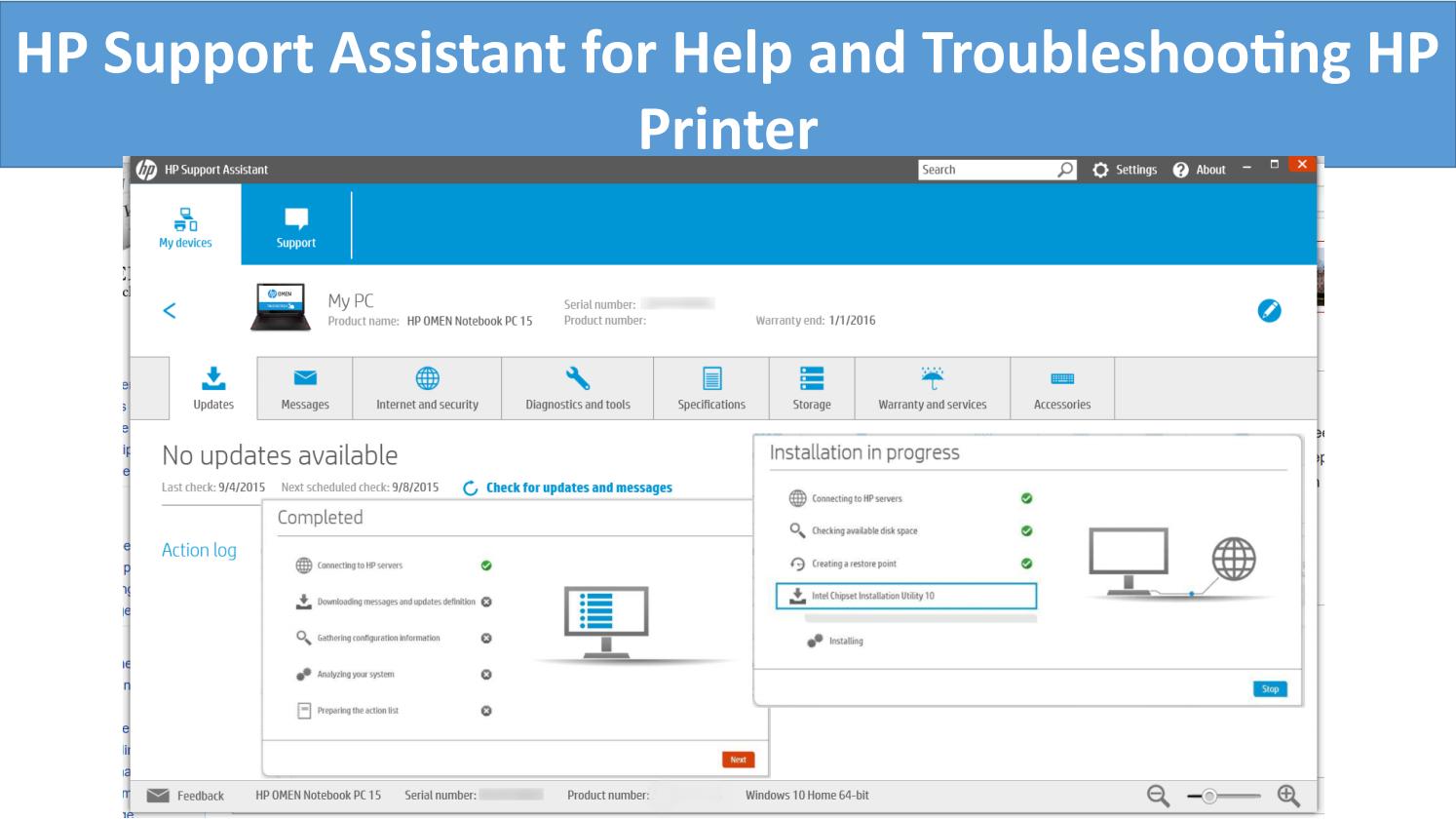This screenshot has width=1456, height=819.
Task: Click the X status beside Downloading messages
Action: point(486,602)
